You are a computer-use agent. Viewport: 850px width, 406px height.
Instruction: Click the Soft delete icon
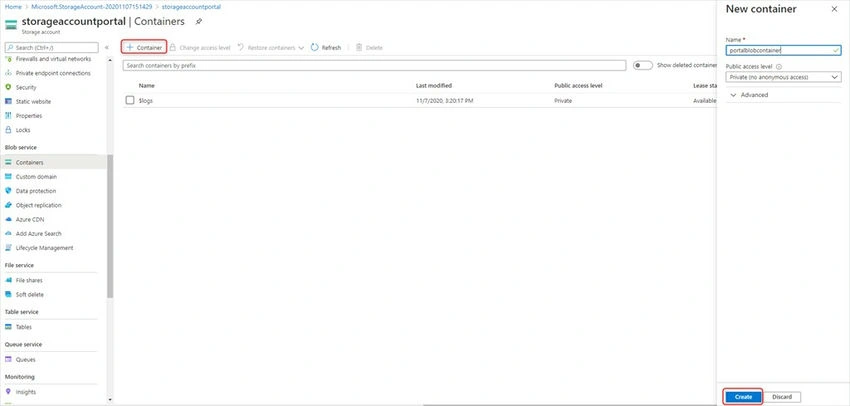click(8, 294)
